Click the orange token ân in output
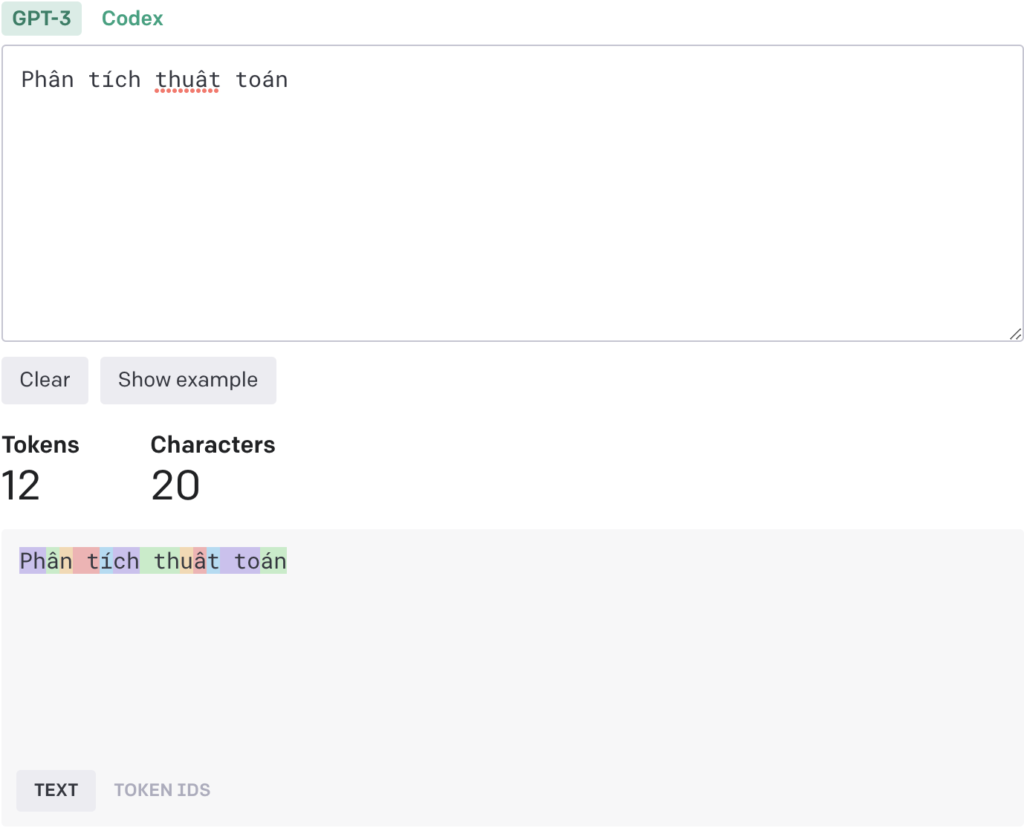Viewport: 1024px width, 828px height. coord(66,560)
